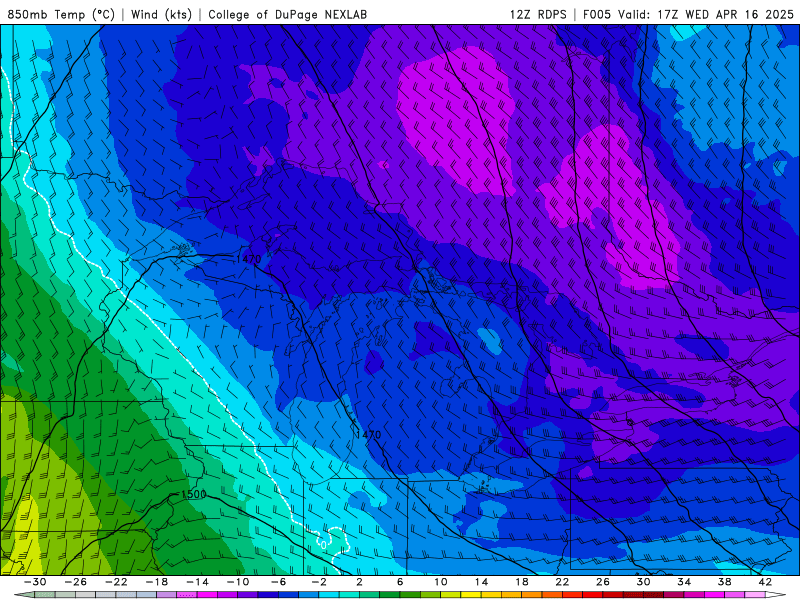Click the "-26" colorbar tick label
Image resolution: width=800 pixels, height=600 pixels.
[76, 582]
